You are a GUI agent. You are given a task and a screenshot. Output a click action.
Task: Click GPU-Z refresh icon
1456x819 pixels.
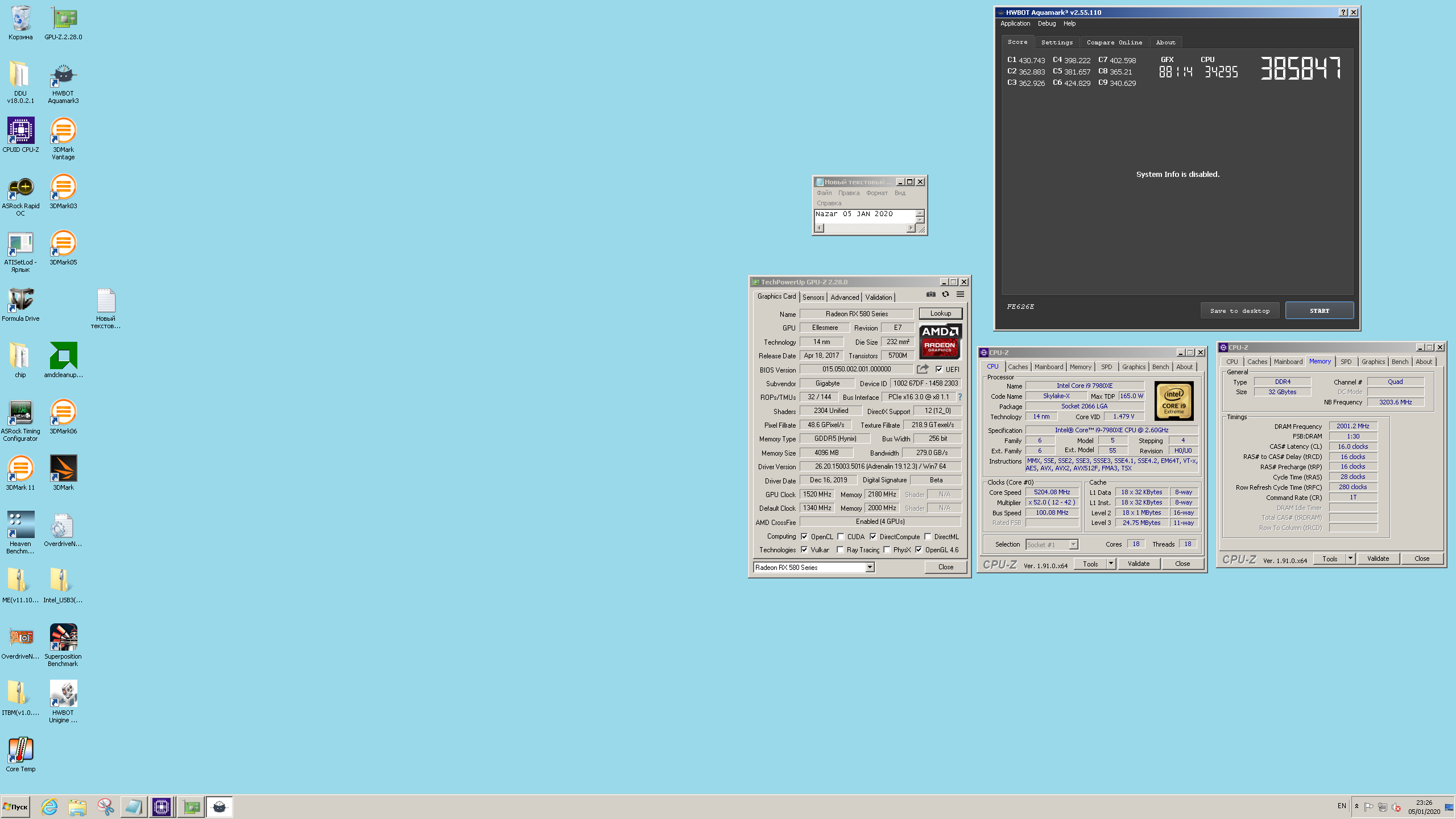[x=945, y=295]
